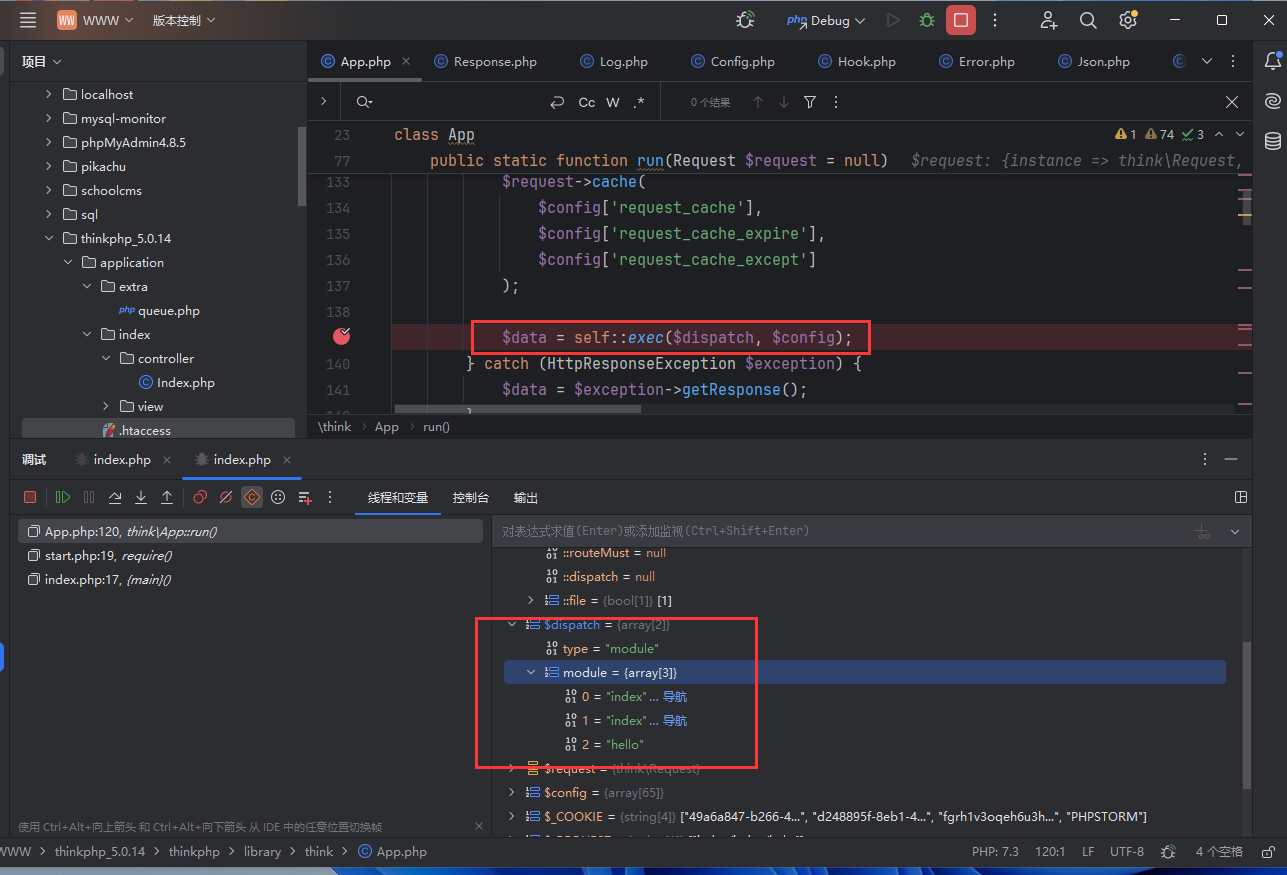The image size is (1287, 875).
Task: Click the Step Into arrow icon
Action: (x=141, y=497)
